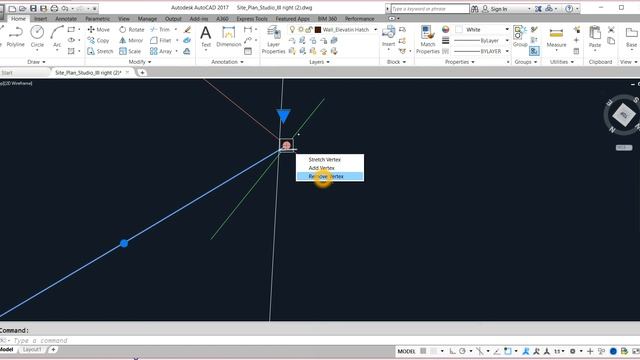Toggle object snap in status bar

click(x=507, y=351)
